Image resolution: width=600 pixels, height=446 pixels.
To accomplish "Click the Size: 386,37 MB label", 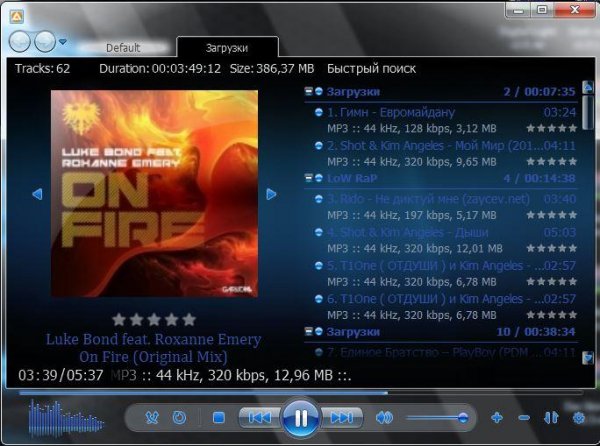I will point(272,69).
